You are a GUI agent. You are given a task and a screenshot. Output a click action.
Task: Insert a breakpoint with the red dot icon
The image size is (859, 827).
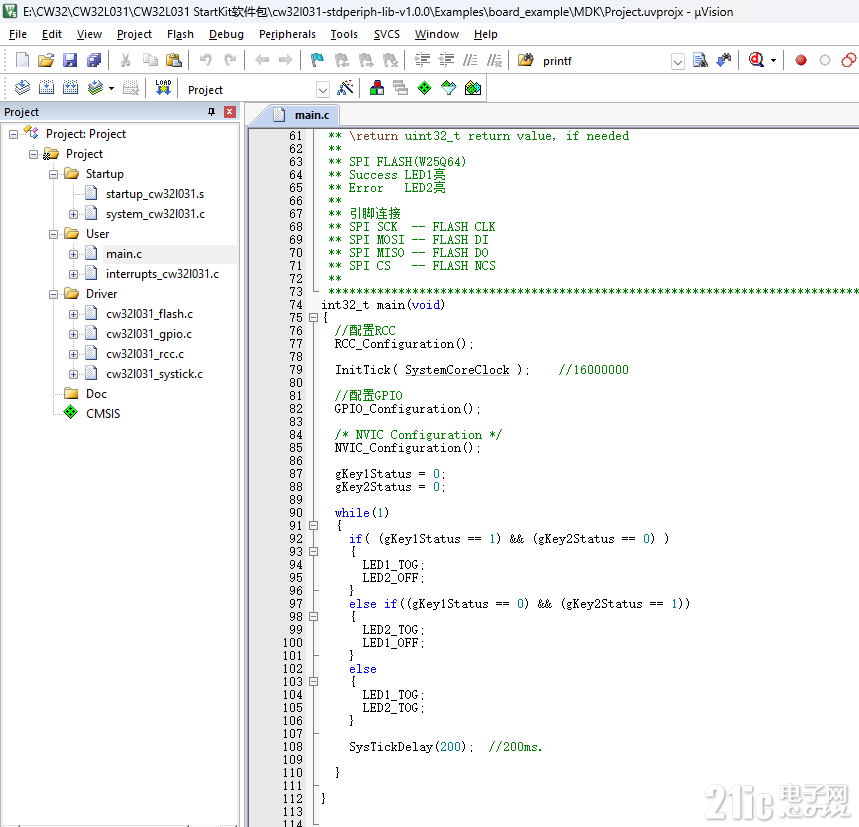point(801,60)
